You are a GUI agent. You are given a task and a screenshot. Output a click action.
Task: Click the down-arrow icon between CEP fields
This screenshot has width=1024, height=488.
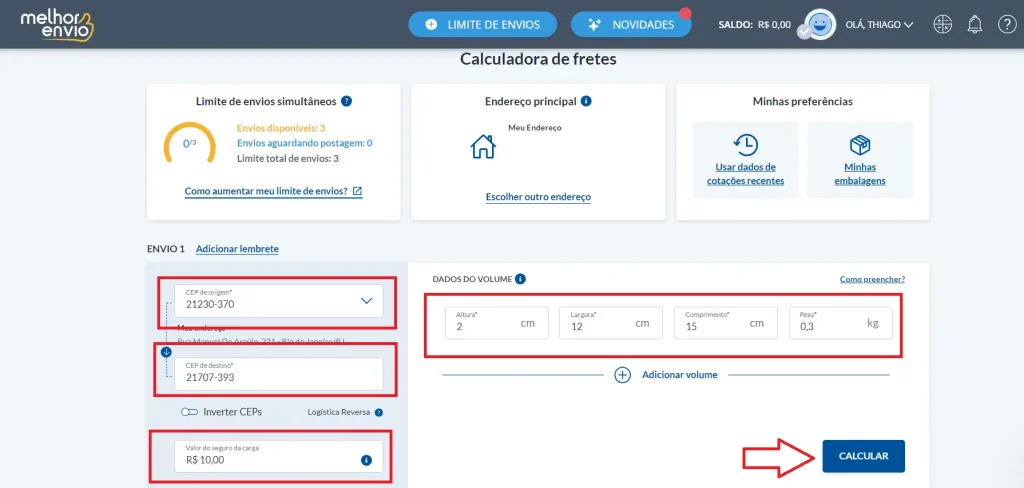pyautogui.click(x=166, y=352)
